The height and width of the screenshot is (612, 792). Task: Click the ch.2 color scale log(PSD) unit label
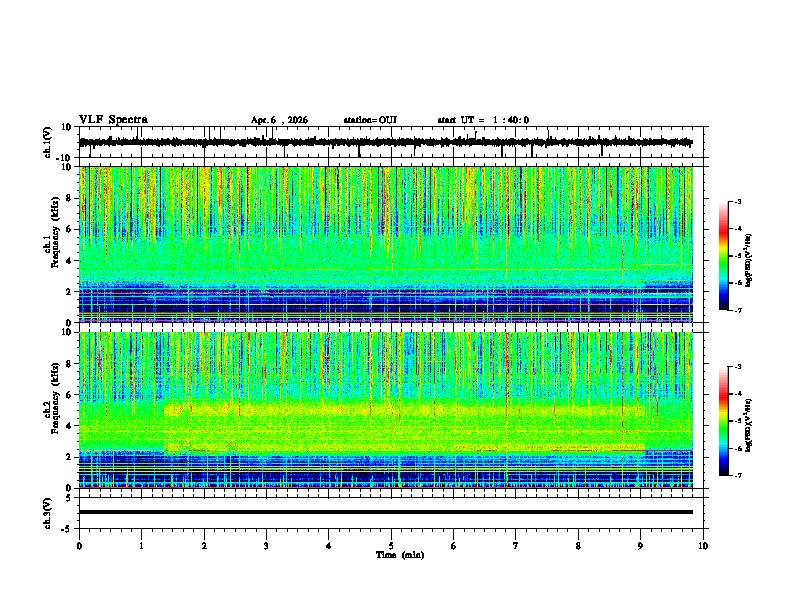pos(749,426)
